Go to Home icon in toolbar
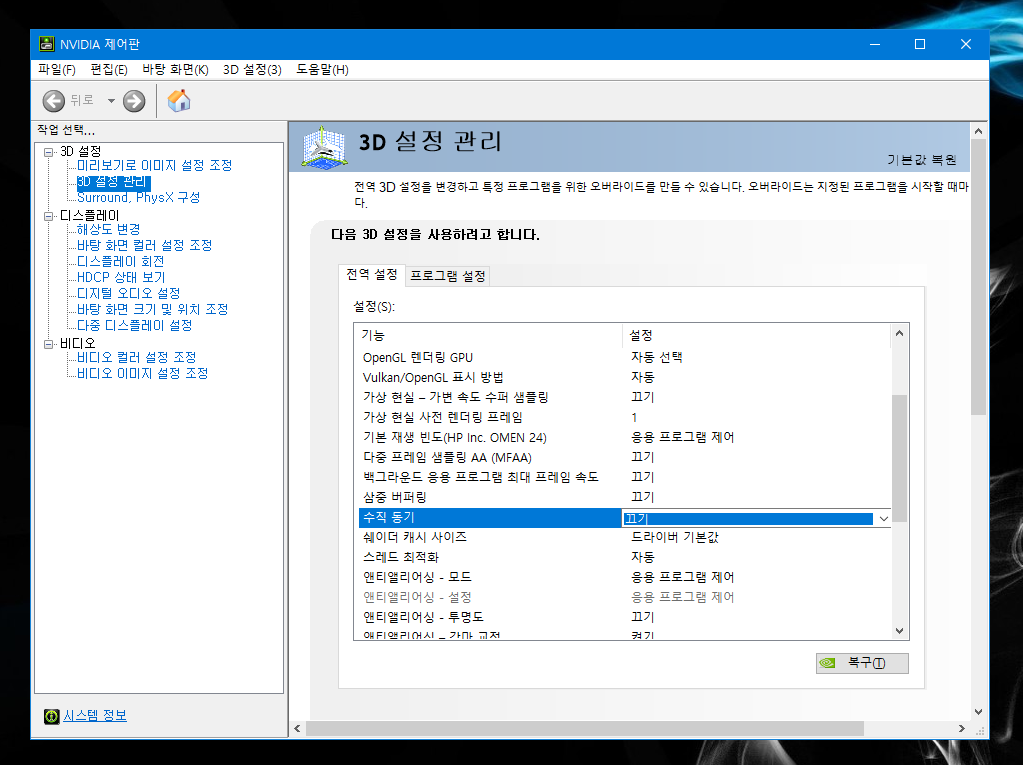 179,100
